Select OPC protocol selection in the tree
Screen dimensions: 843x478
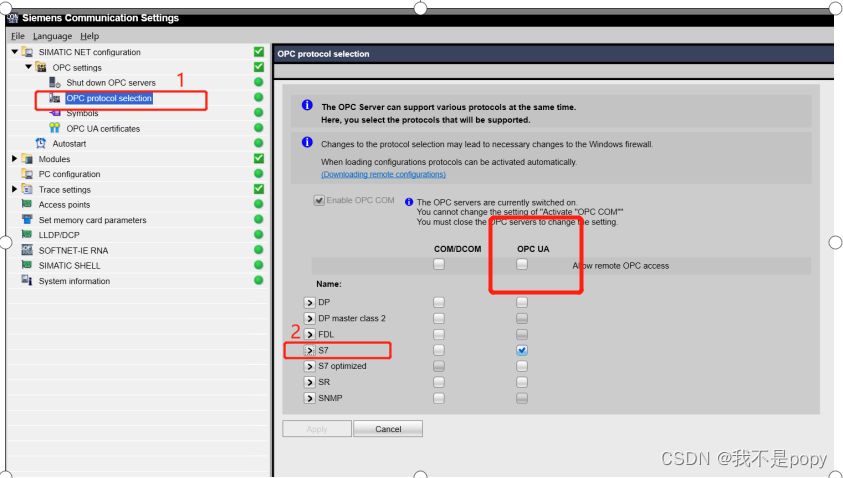tap(109, 98)
